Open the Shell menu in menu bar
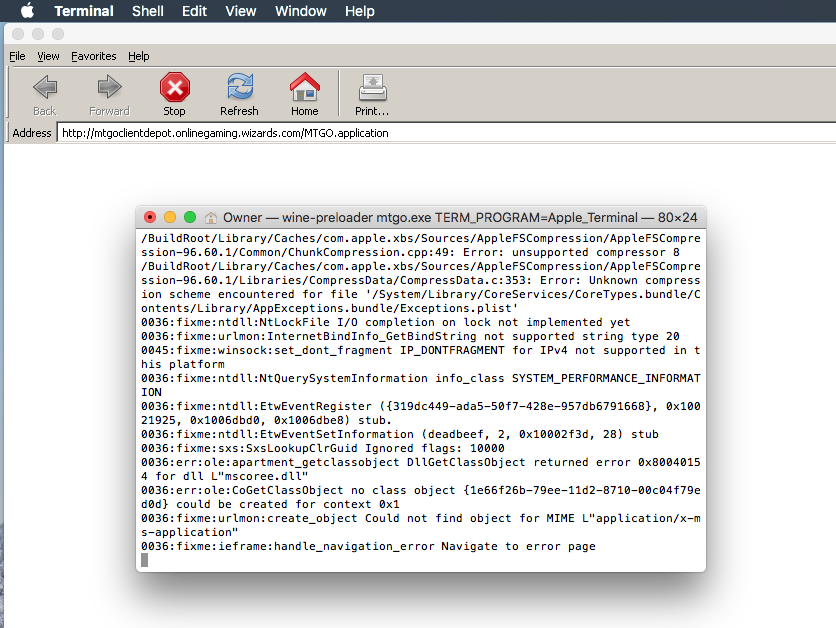 click(x=148, y=11)
